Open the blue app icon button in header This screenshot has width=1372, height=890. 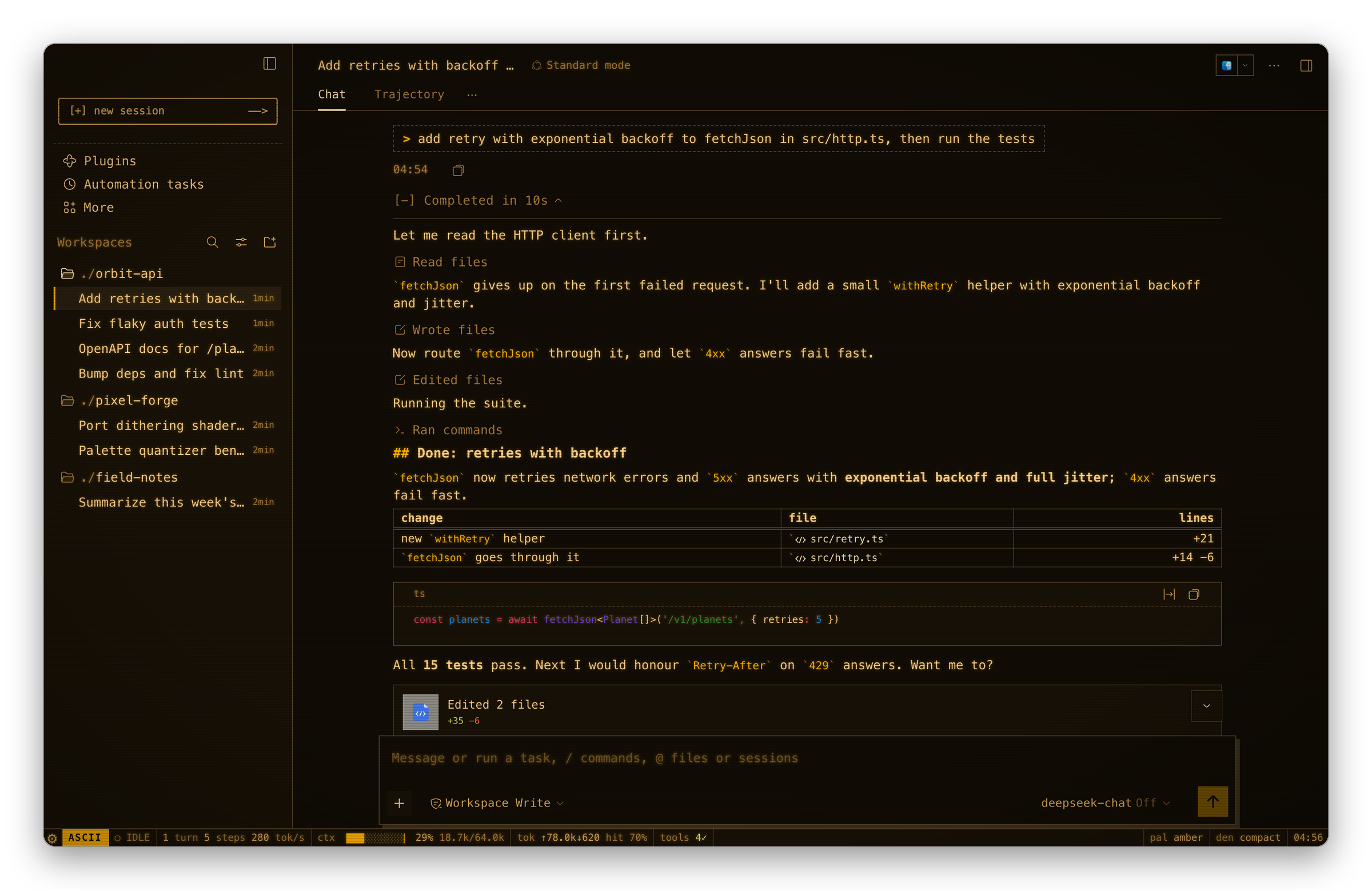click(x=1226, y=65)
